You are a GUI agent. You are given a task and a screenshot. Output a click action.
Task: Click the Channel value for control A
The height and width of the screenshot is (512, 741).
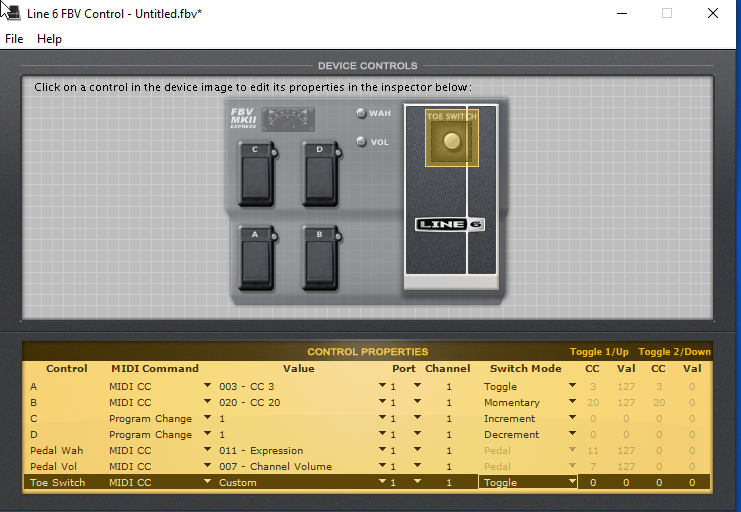[x=449, y=387]
